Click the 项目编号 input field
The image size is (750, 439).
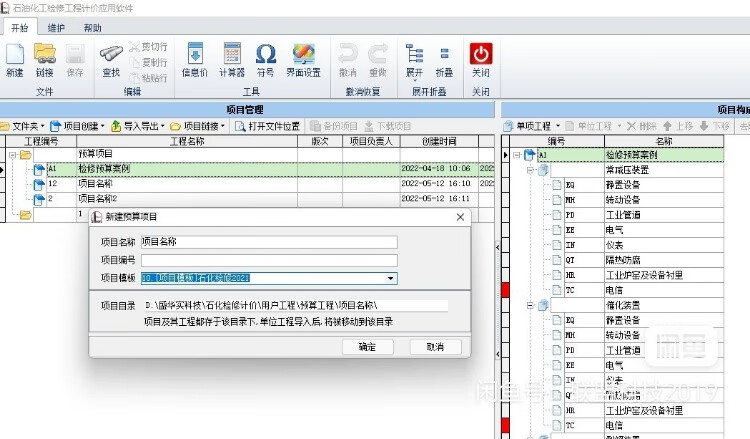point(268,260)
